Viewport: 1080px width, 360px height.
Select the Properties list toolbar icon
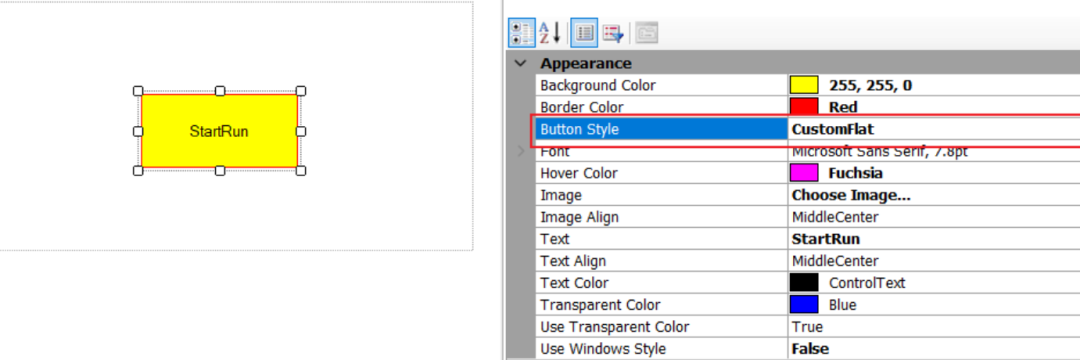584,32
